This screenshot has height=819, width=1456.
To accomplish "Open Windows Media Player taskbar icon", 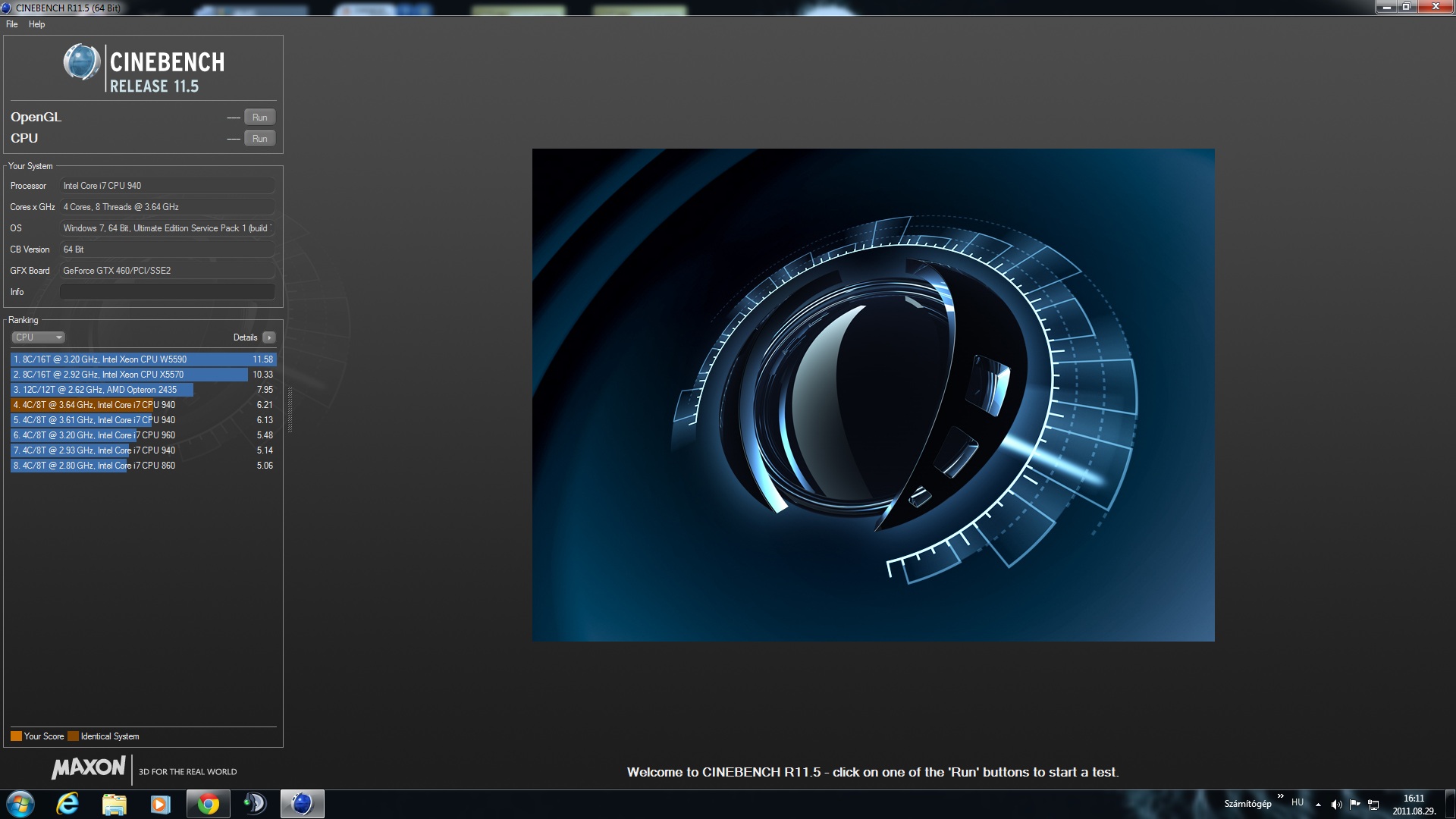I will [160, 804].
